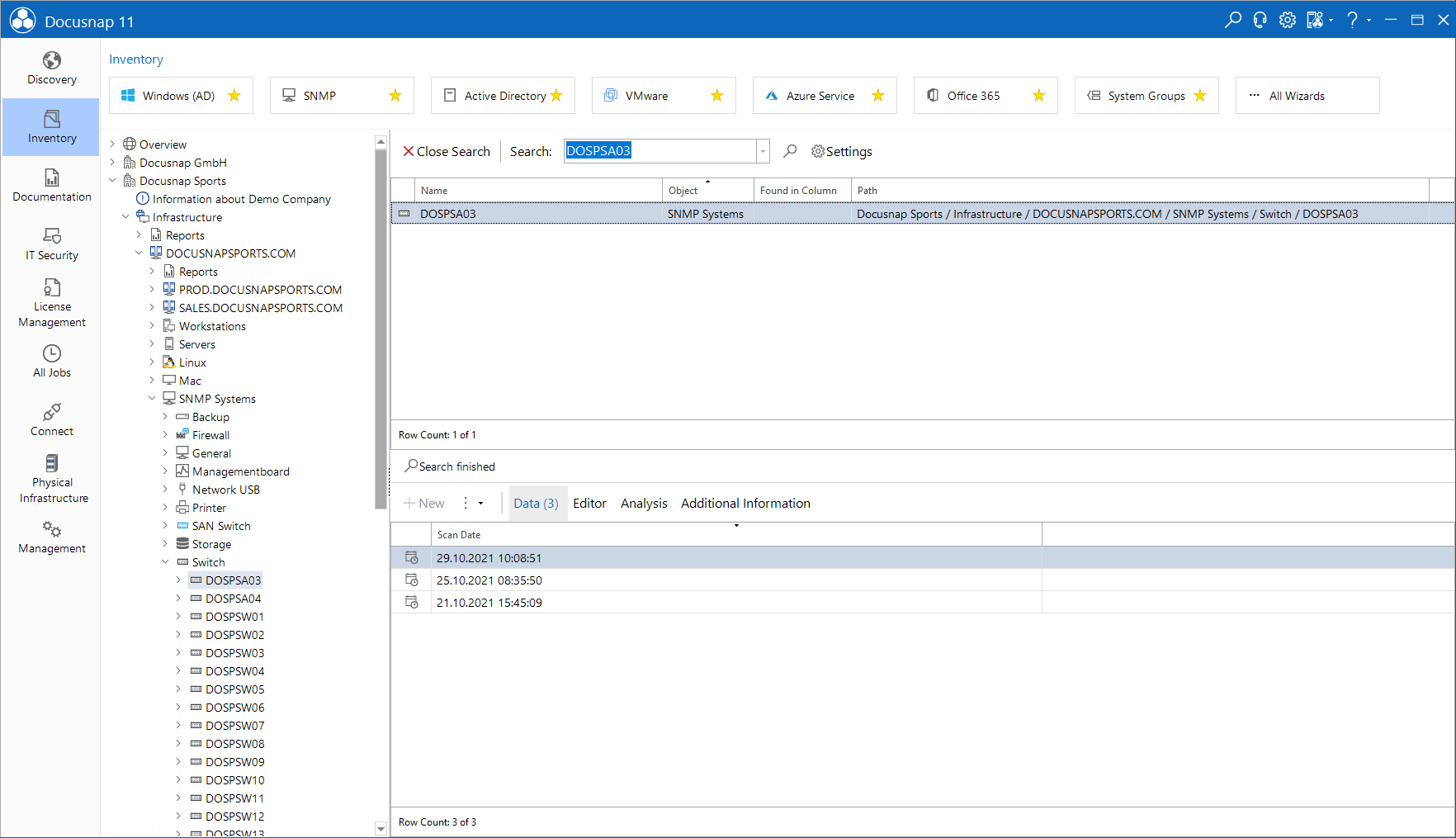Toggle favorite star on Office 365 wizard
Image resolution: width=1456 pixels, height=838 pixels.
(x=1039, y=96)
